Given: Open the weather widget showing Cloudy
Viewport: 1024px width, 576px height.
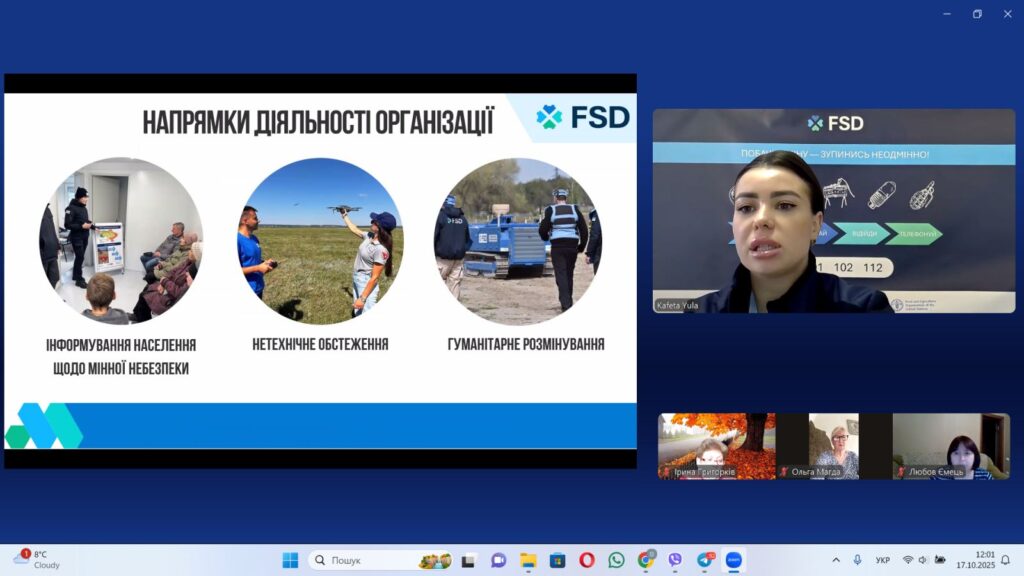Looking at the screenshot, I should click(38, 560).
